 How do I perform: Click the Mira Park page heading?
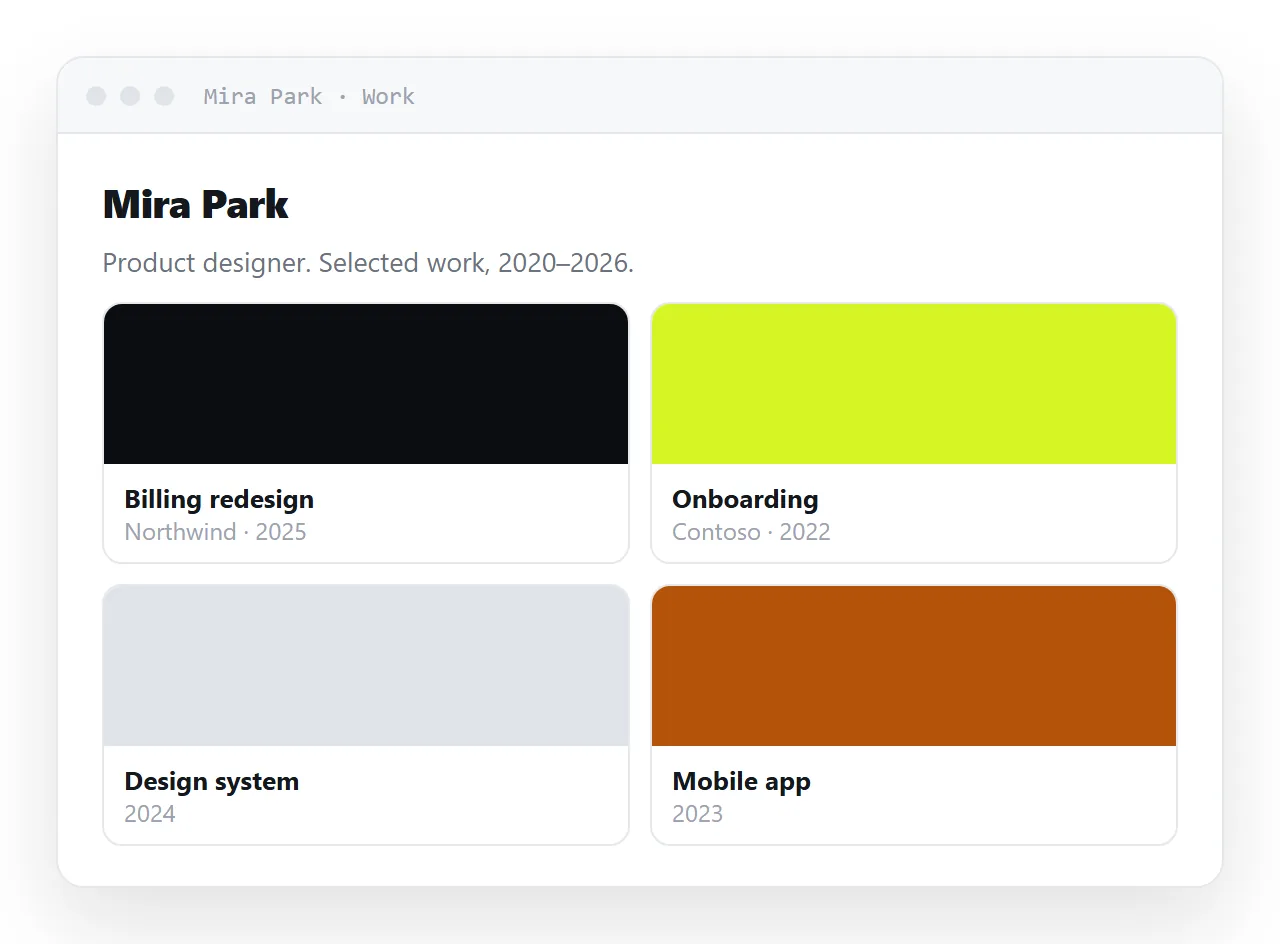coord(196,205)
